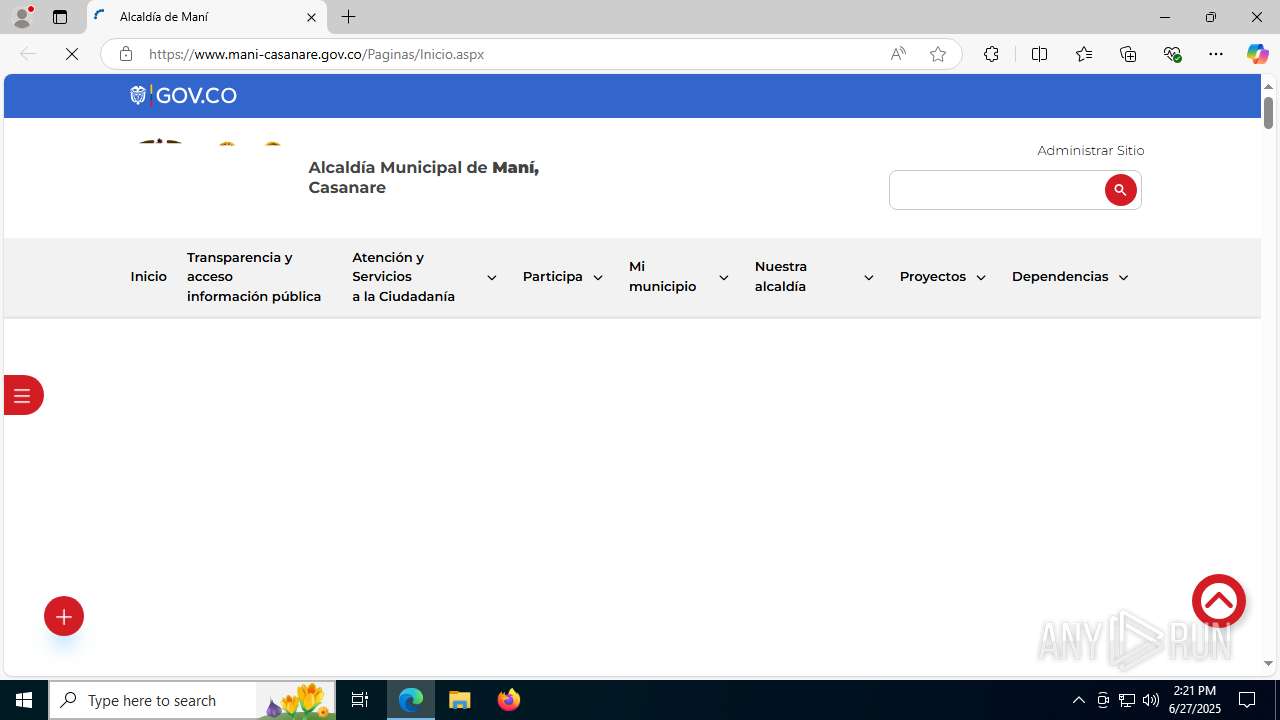Click the red scroll-to-top arrow button
The image size is (1280, 720).
[1218, 601]
